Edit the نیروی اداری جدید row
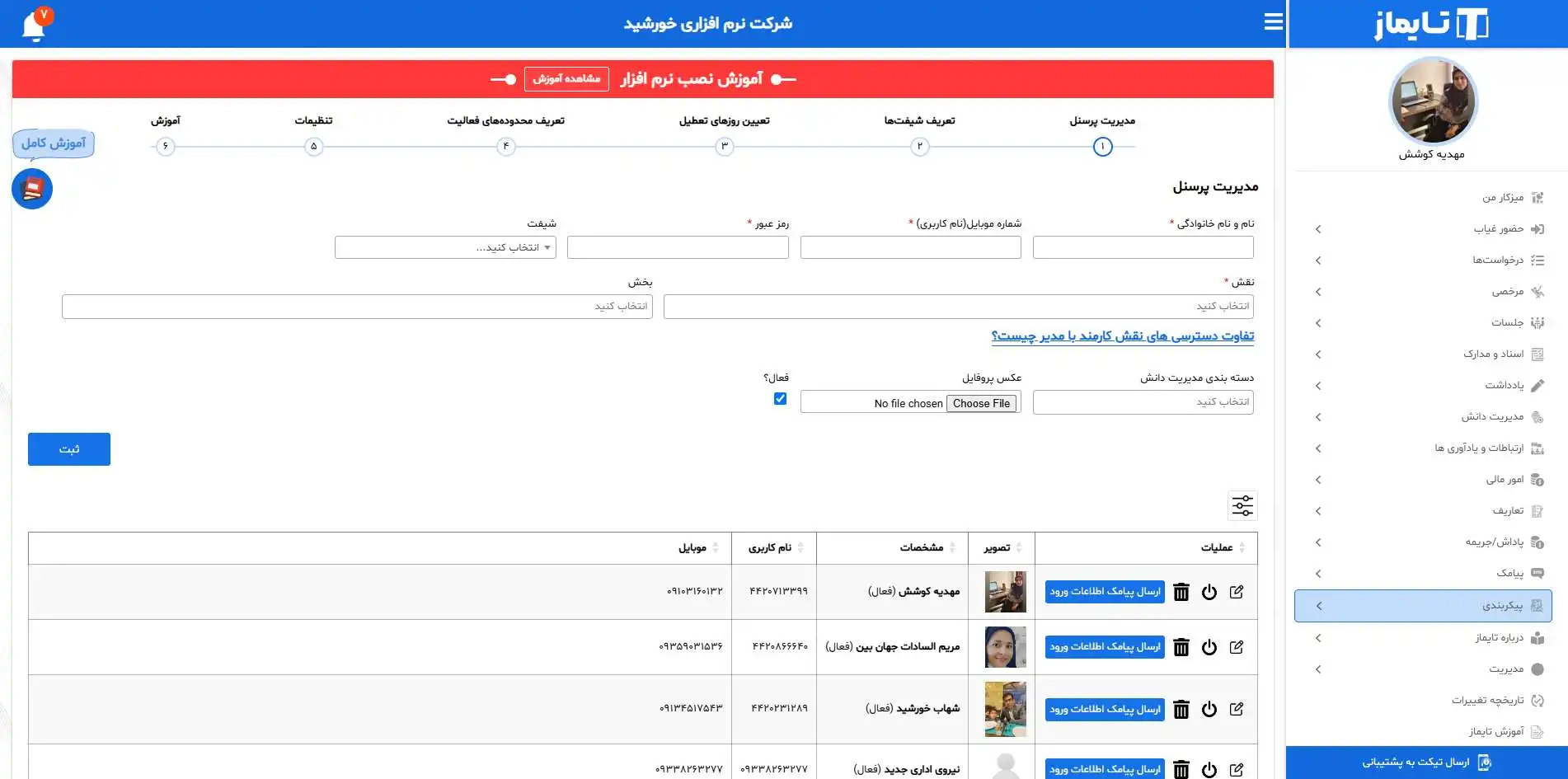This screenshot has height=779, width=1568. point(1236,769)
